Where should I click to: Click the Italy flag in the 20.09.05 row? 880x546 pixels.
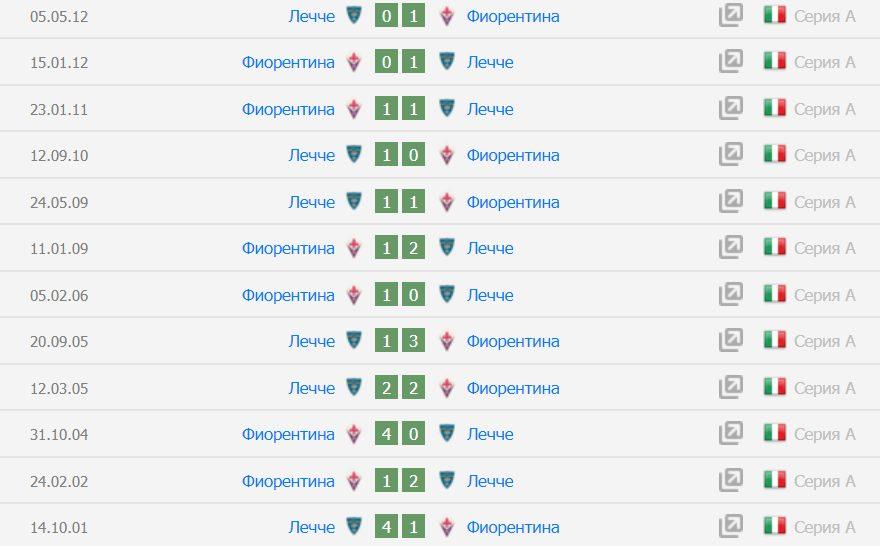tap(774, 341)
